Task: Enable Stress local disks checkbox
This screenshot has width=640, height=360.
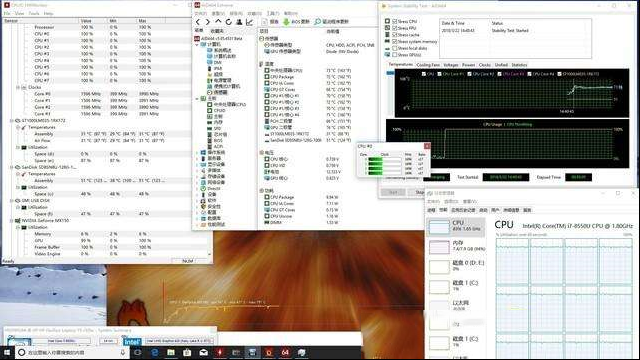Action: pos(395,48)
